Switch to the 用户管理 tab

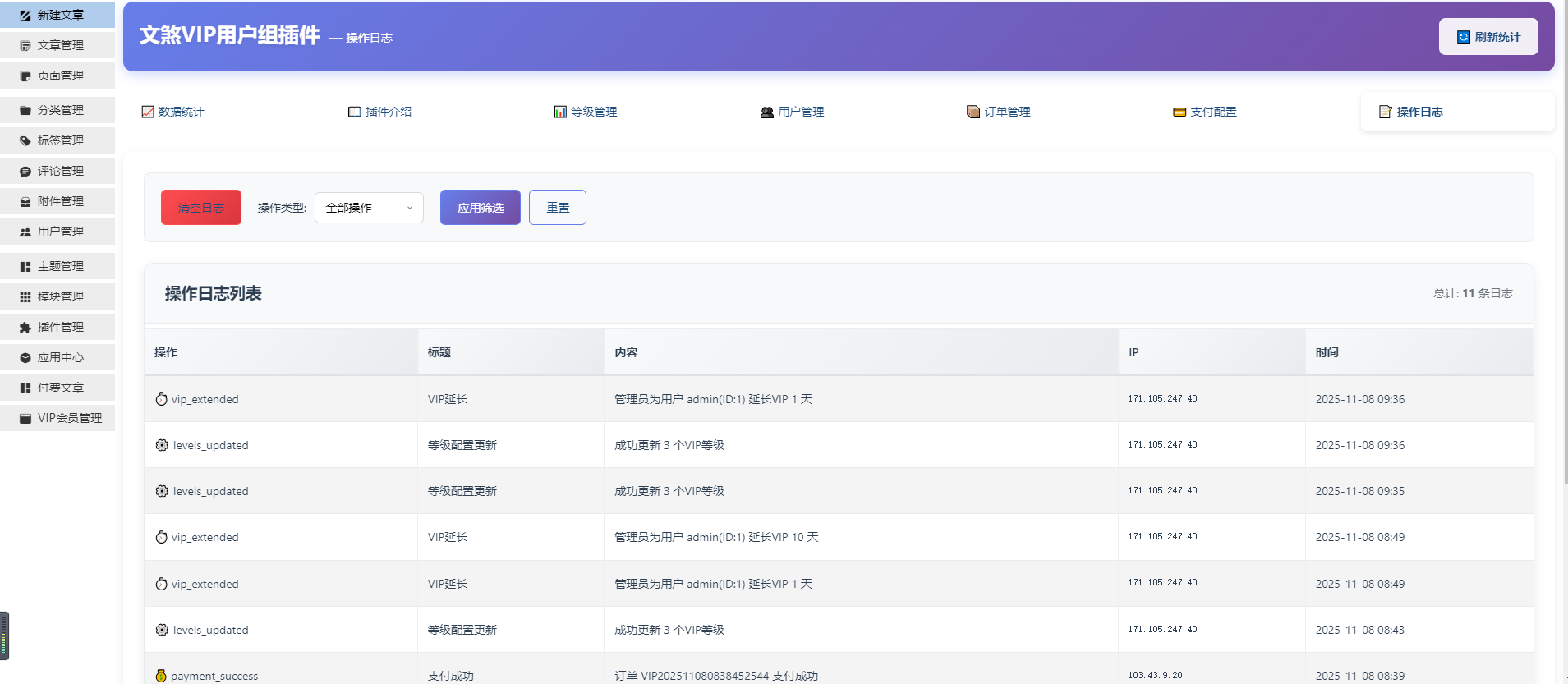(x=793, y=112)
